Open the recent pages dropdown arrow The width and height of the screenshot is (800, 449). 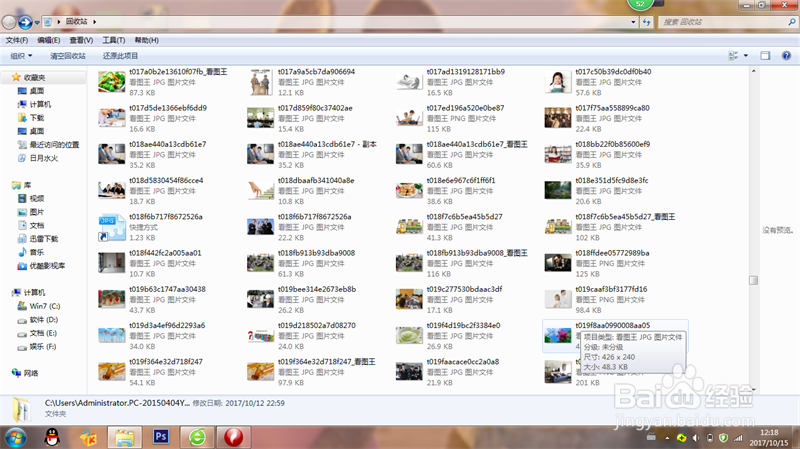pyautogui.click(x=37, y=22)
